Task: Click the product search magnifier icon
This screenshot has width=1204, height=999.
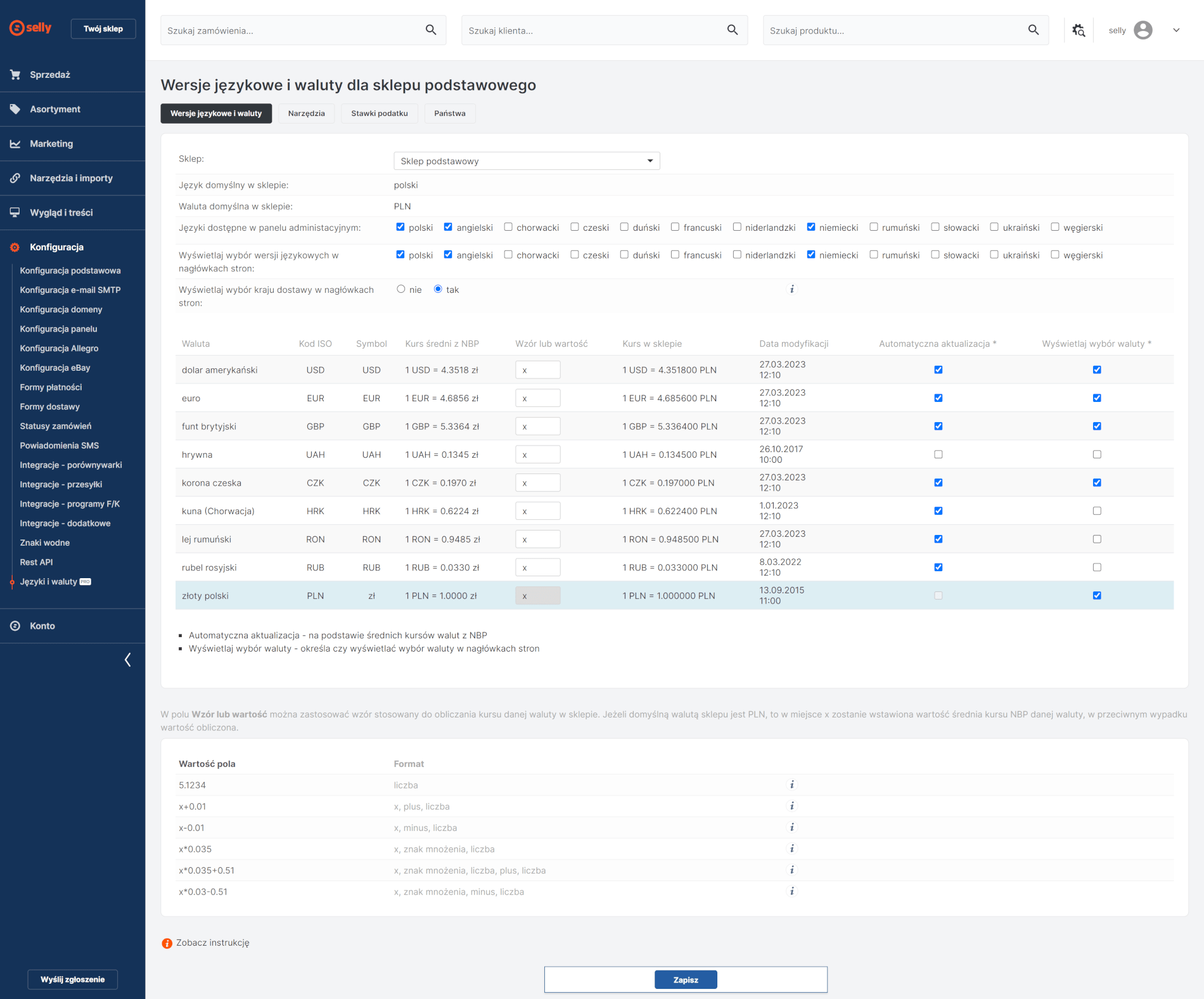Action: tap(1034, 30)
